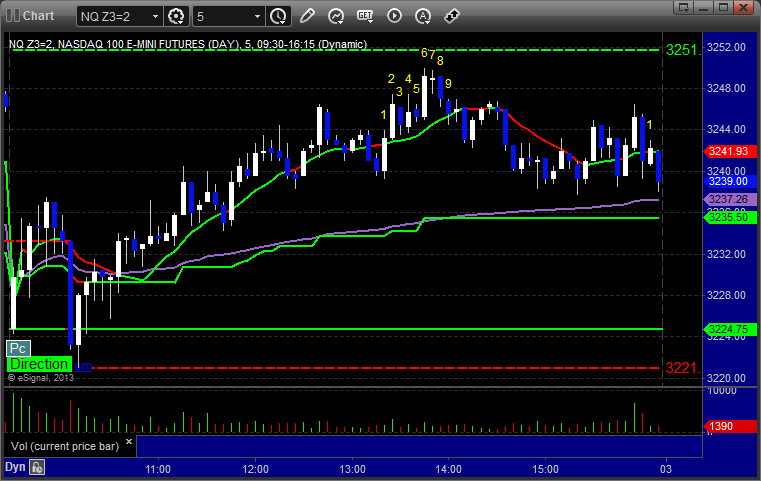The image size is (761, 481).
Task: Start bar replay with the play icon
Action: [394, 16]
